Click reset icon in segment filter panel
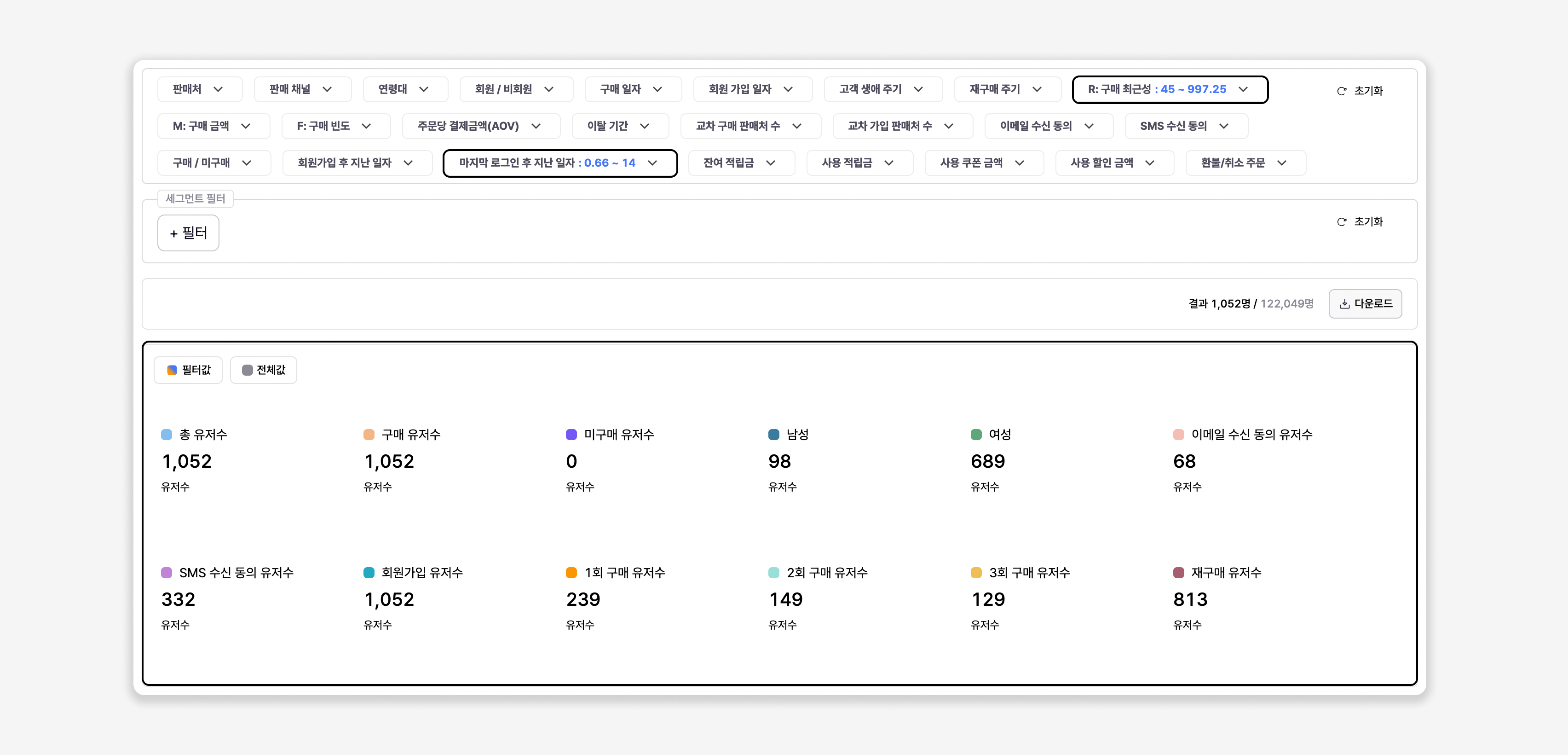 [x=1342, y=221]
